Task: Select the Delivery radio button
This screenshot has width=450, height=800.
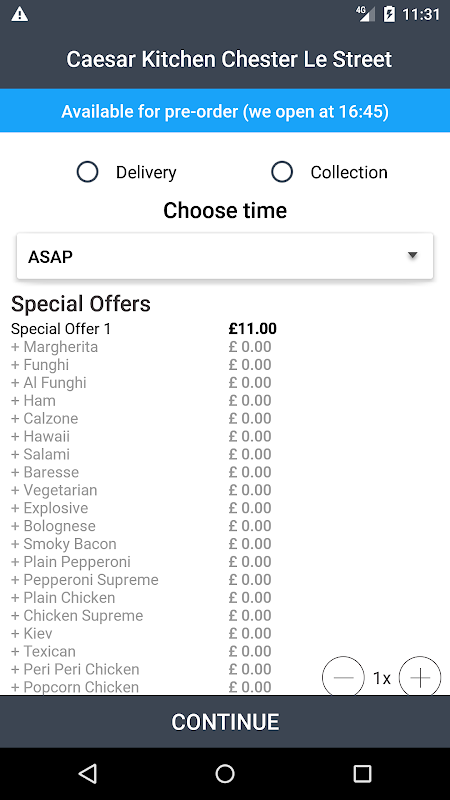Action: 87,172
